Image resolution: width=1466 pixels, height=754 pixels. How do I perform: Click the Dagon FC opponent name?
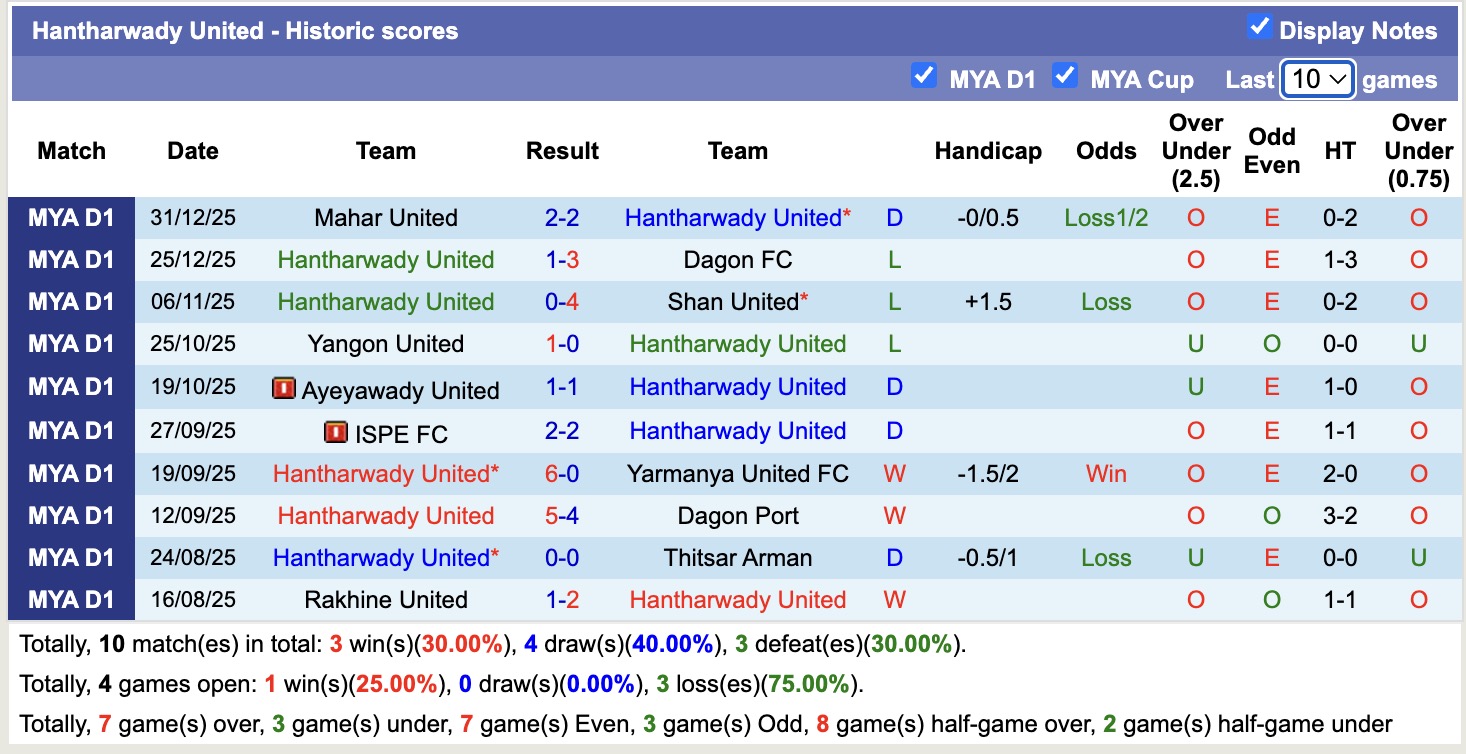pos(737,259)
